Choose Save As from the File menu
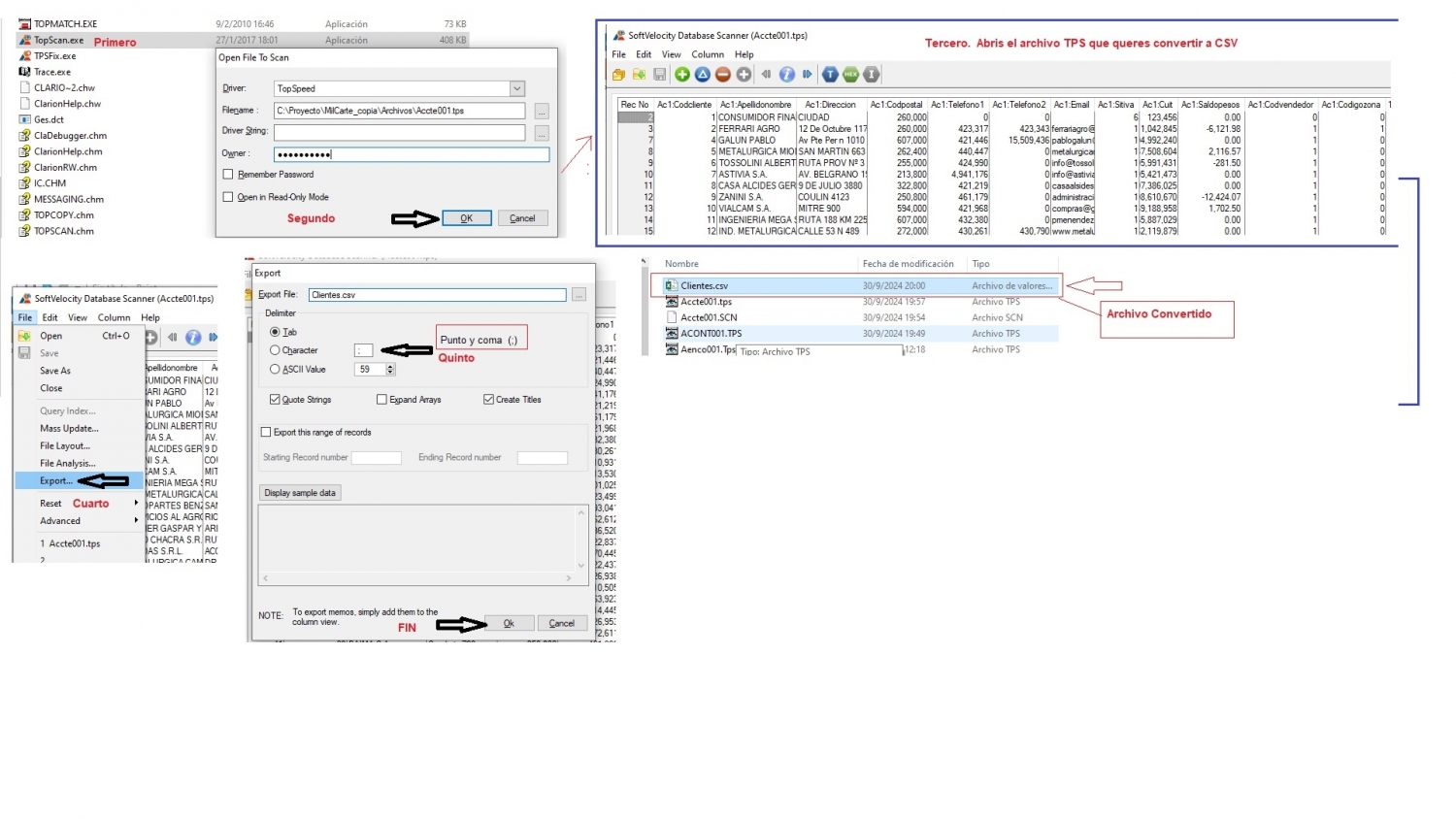The width and height of the screenshot is (1456, 819). [55, 371]
